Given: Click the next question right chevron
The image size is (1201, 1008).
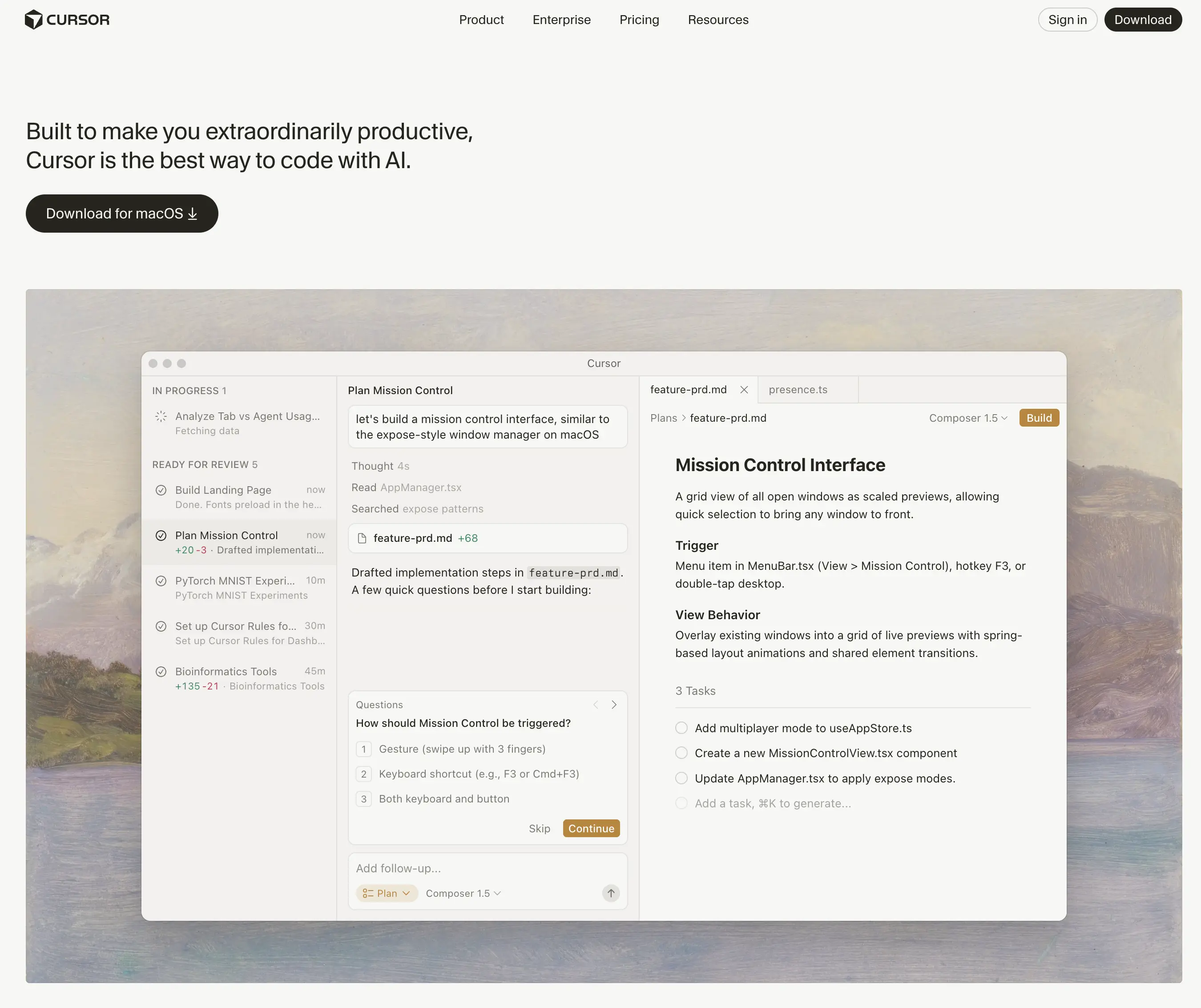Looking at the screenshot, I should tap(614, 705).
